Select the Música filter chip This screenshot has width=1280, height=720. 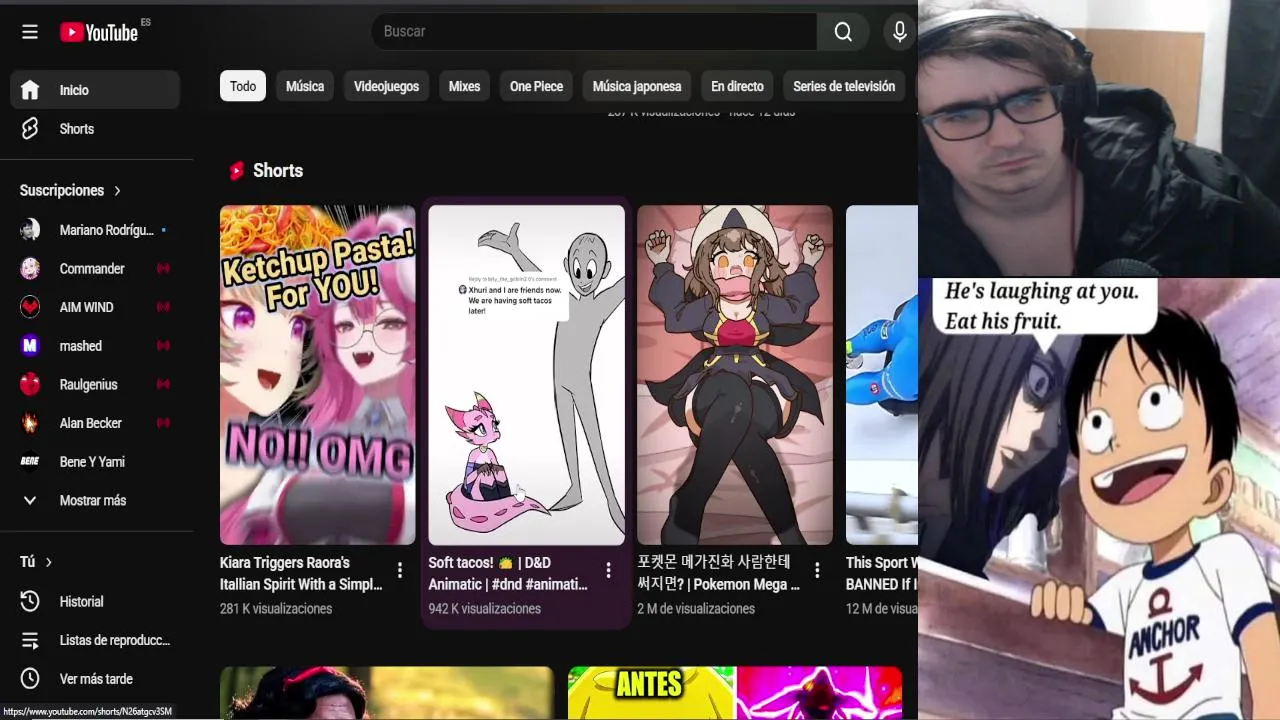point(305,86)
